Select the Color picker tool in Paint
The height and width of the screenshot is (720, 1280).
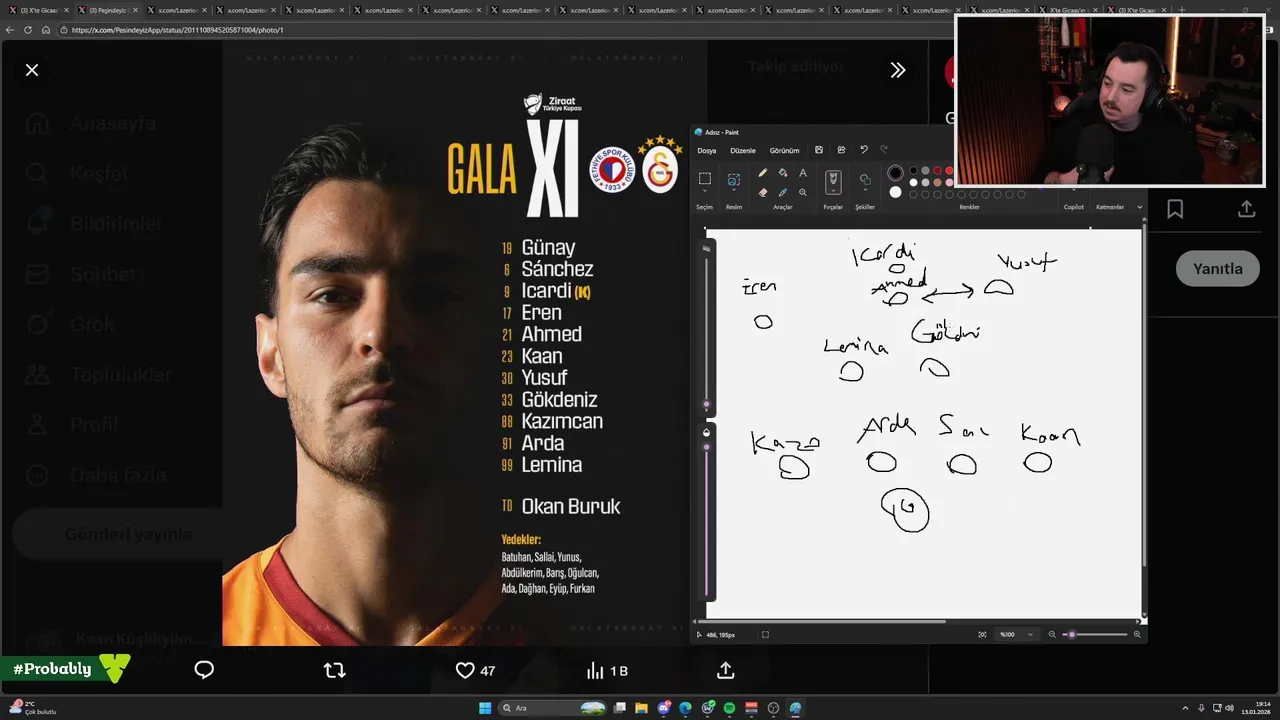click(x=783, y=192)
